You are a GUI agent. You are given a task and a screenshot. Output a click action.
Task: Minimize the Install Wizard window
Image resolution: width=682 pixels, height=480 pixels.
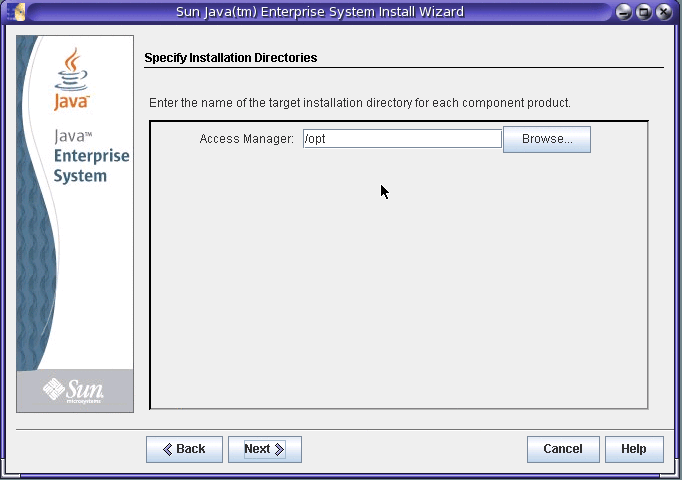pyautogui.click(x=624, y=12)
